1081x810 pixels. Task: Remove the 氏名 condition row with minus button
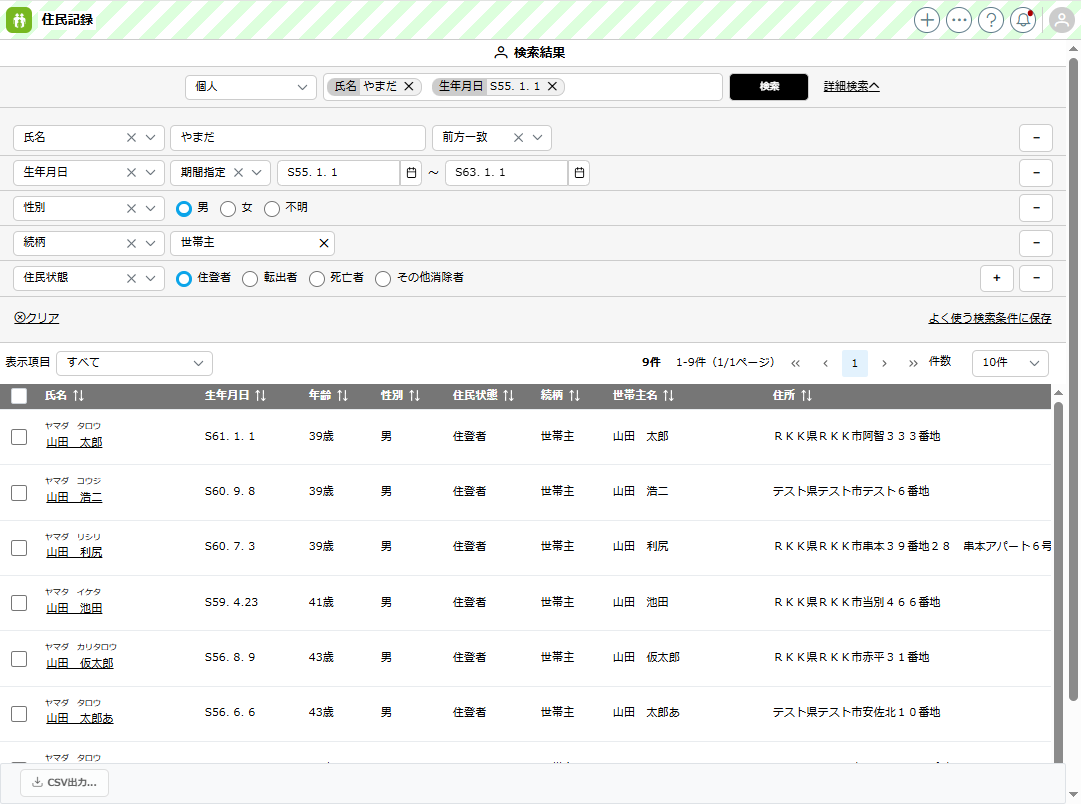coord(1035,138)
